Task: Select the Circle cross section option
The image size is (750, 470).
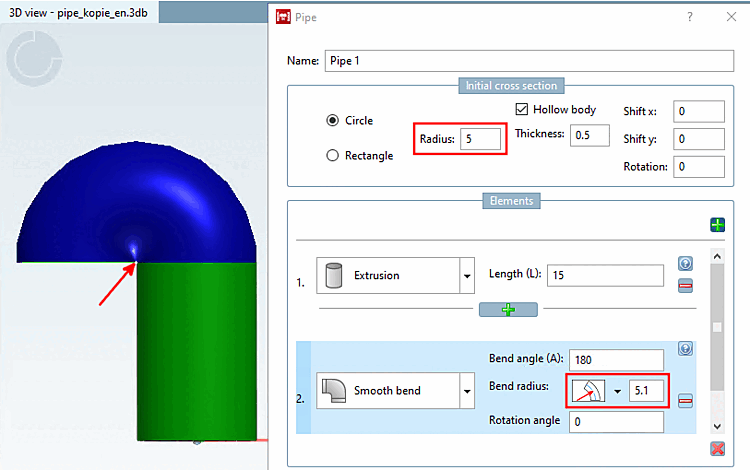Action: (x=332, y=120)
